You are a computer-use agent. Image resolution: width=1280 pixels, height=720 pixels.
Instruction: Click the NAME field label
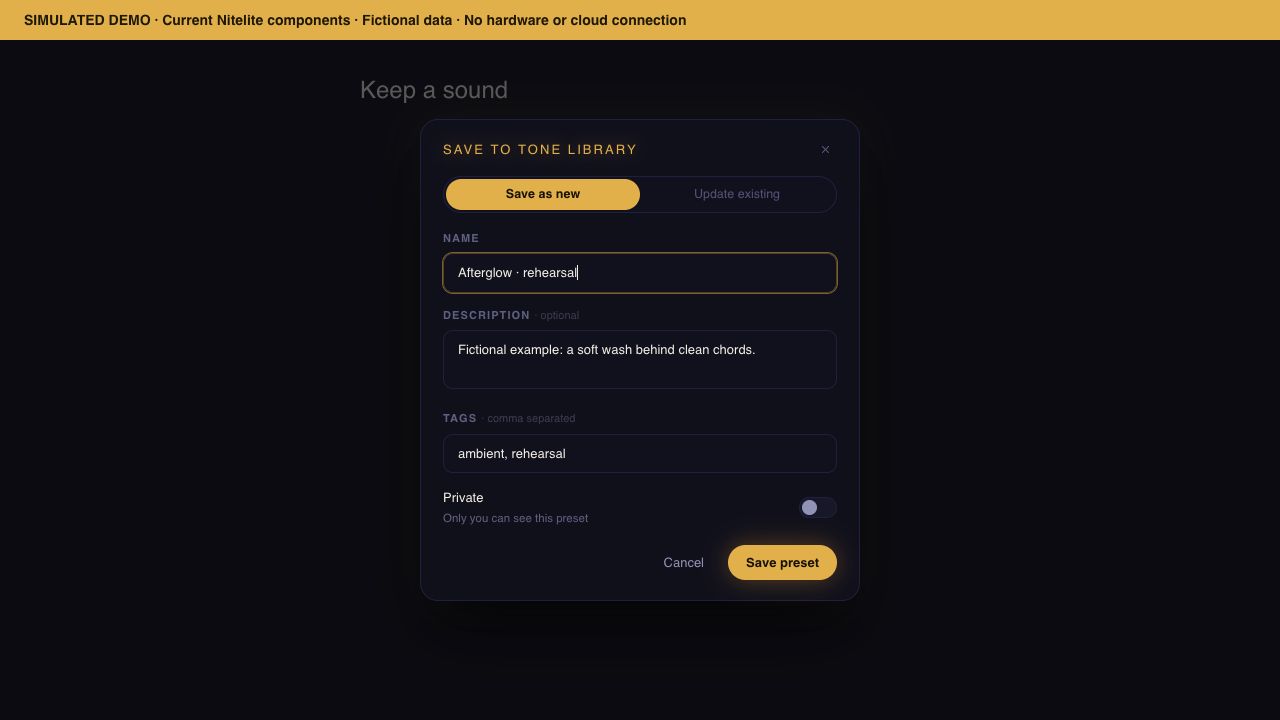point(461,238)
